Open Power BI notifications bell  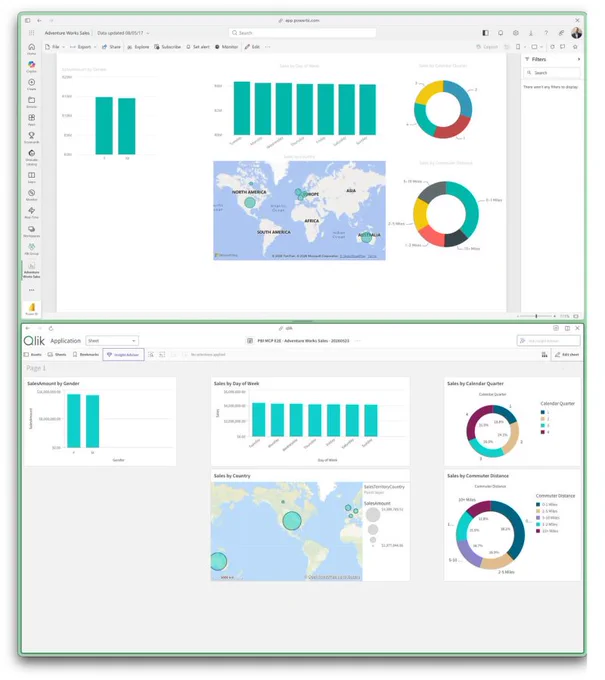500,33
